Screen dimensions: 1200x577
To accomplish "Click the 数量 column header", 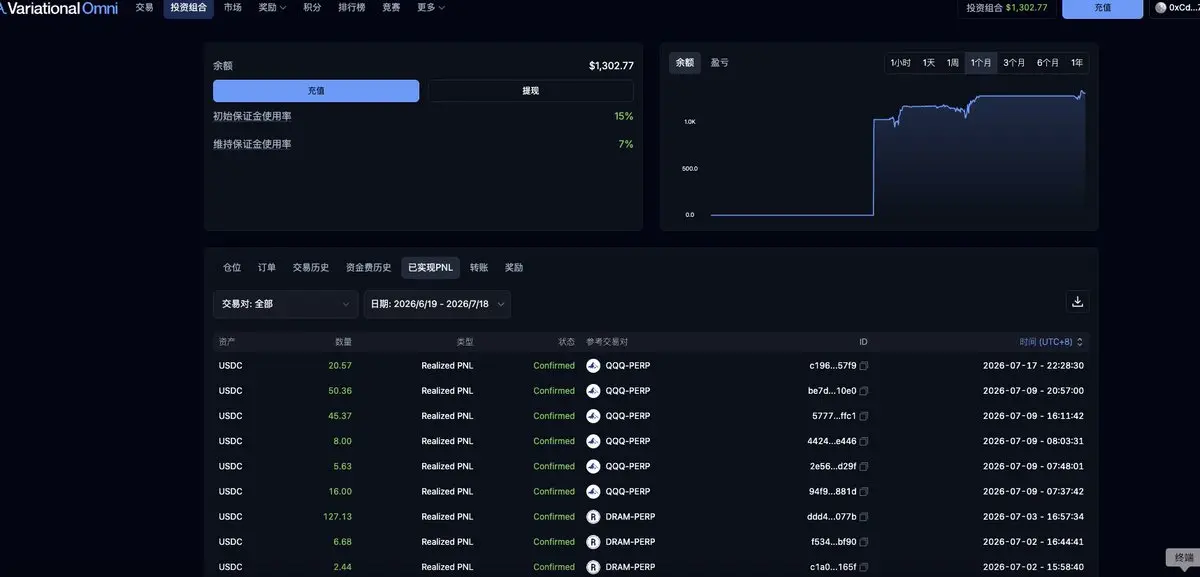I will [343, 342].
